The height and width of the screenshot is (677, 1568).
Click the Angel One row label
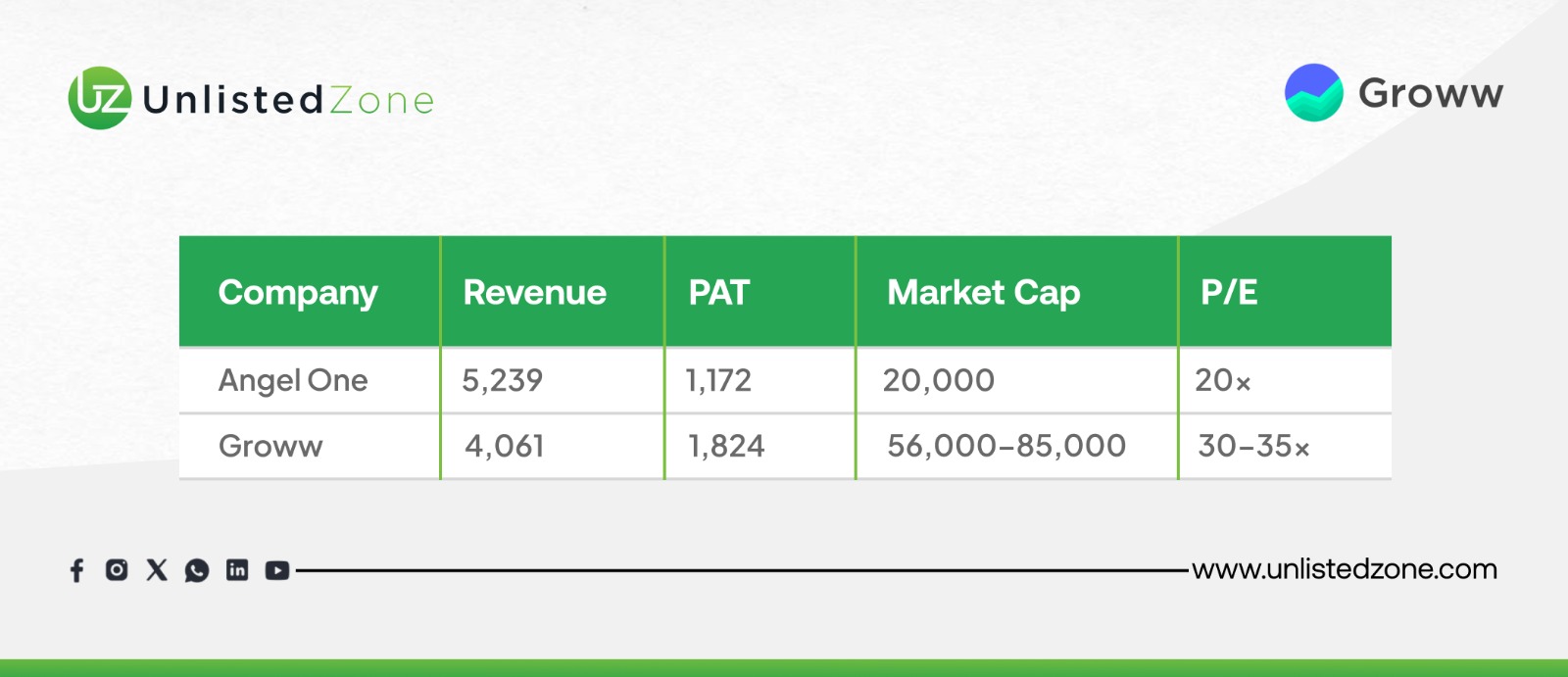coord(293,380)
